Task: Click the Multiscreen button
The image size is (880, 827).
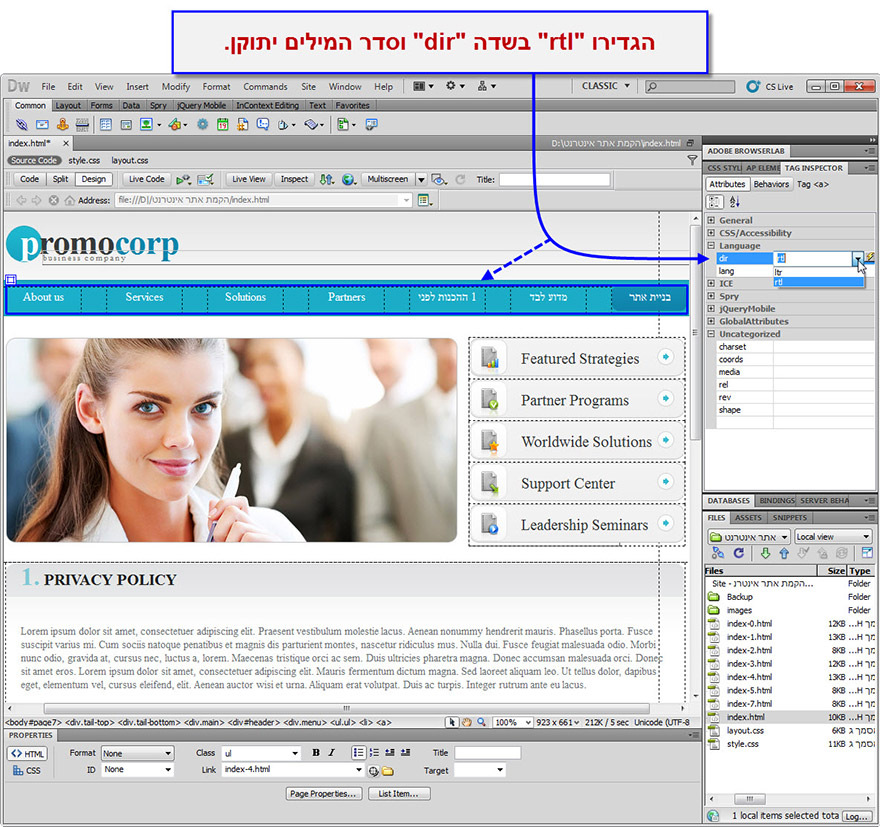Action: (x=388, y=179)
